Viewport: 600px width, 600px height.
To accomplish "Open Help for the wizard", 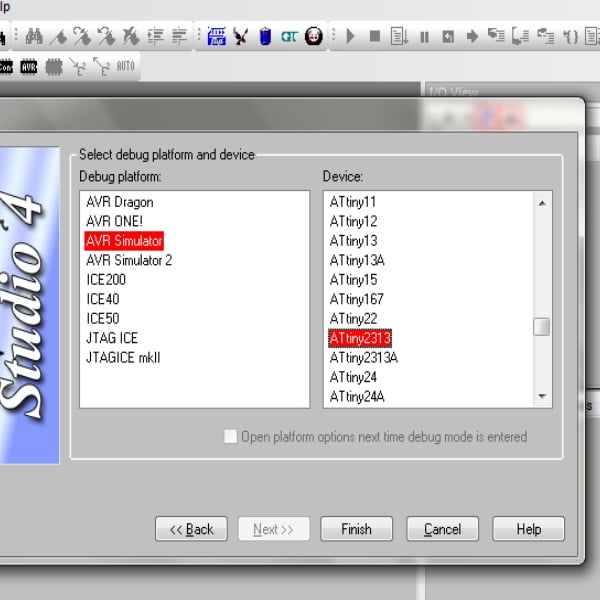I will click(x=528, y=529).
